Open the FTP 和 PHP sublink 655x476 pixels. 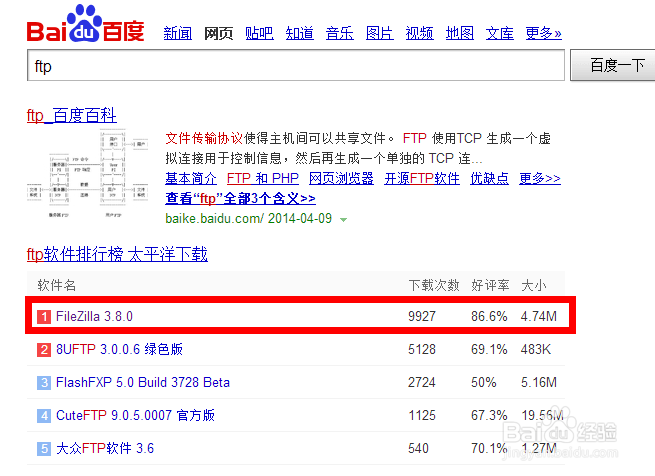point(263,178)
